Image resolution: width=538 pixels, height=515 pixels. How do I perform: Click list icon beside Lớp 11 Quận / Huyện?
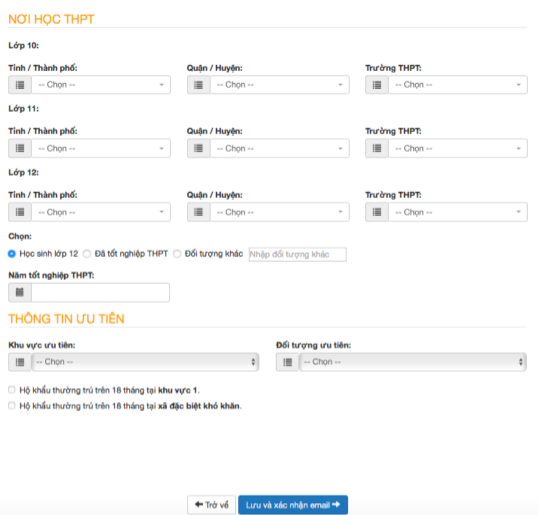click(x=198, y=148)
